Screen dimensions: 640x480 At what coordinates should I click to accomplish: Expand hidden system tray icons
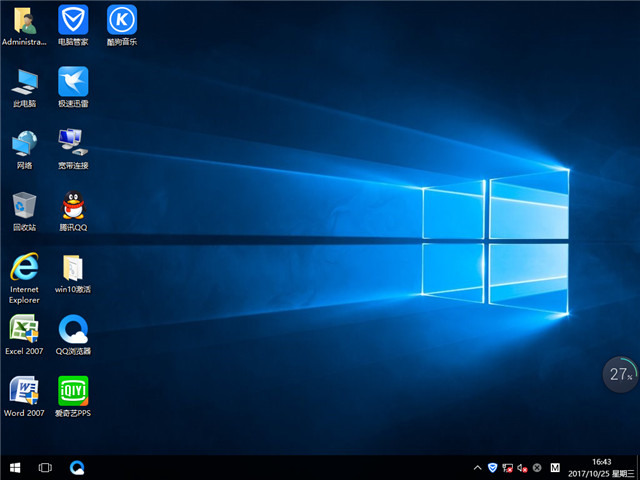click(x=476, y=467)
